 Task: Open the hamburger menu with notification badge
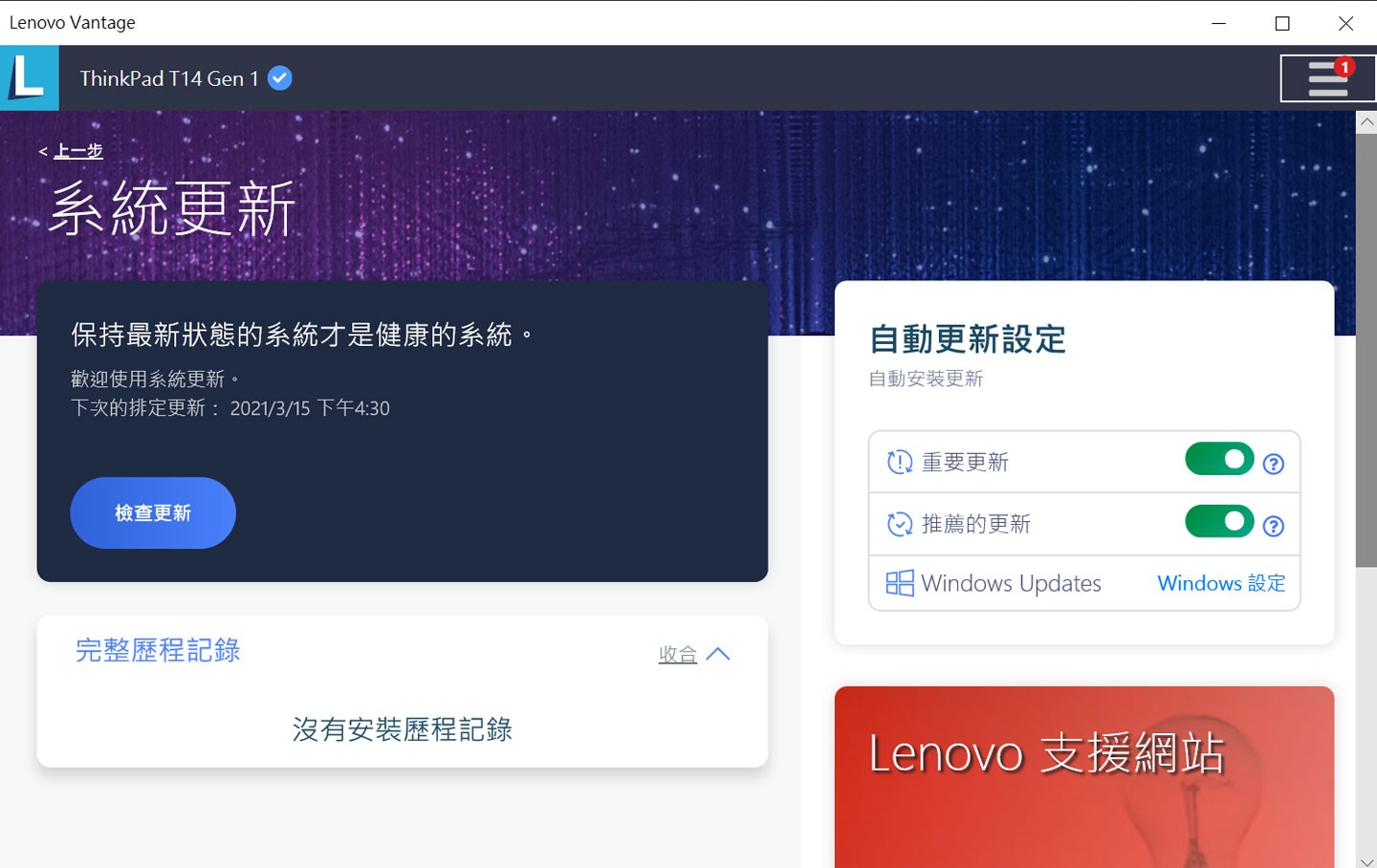[x=1328, y=78]
